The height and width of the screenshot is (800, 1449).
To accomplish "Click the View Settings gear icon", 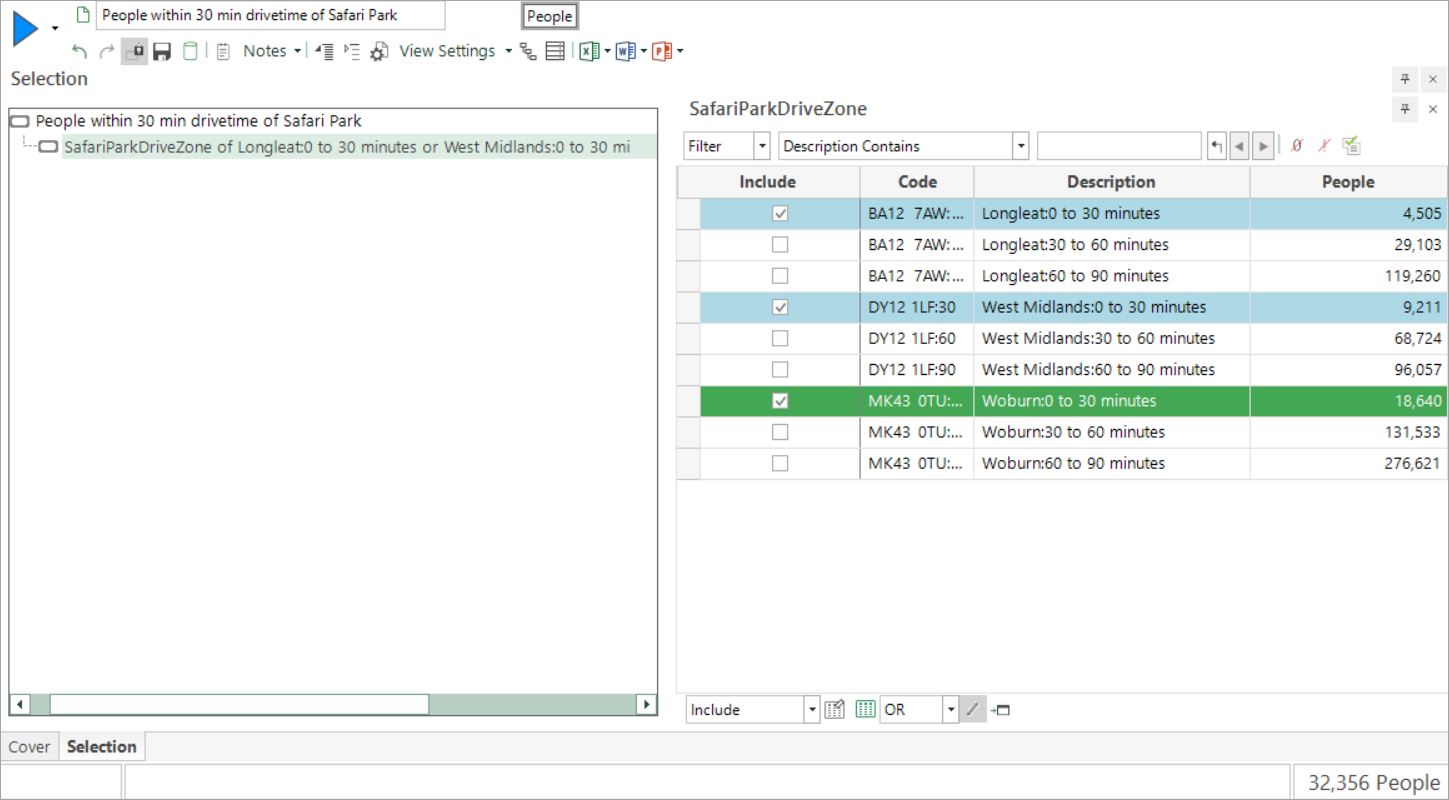I will (379, 51).
